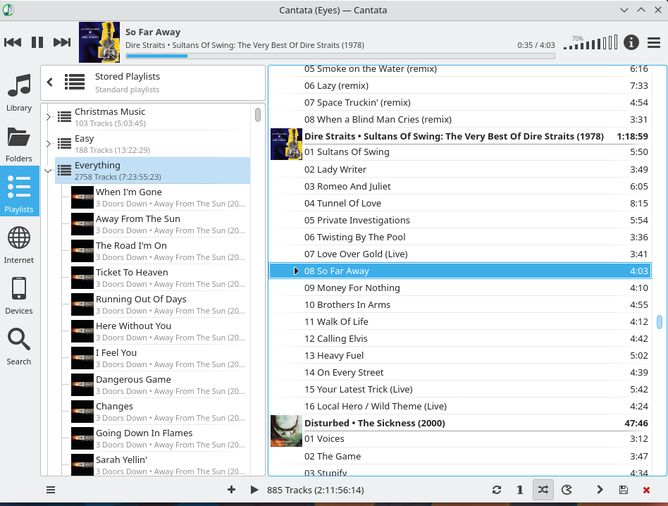Viewport: 668px width, 506px height.
Task: Open the Folders view
Action: point(19,144)
